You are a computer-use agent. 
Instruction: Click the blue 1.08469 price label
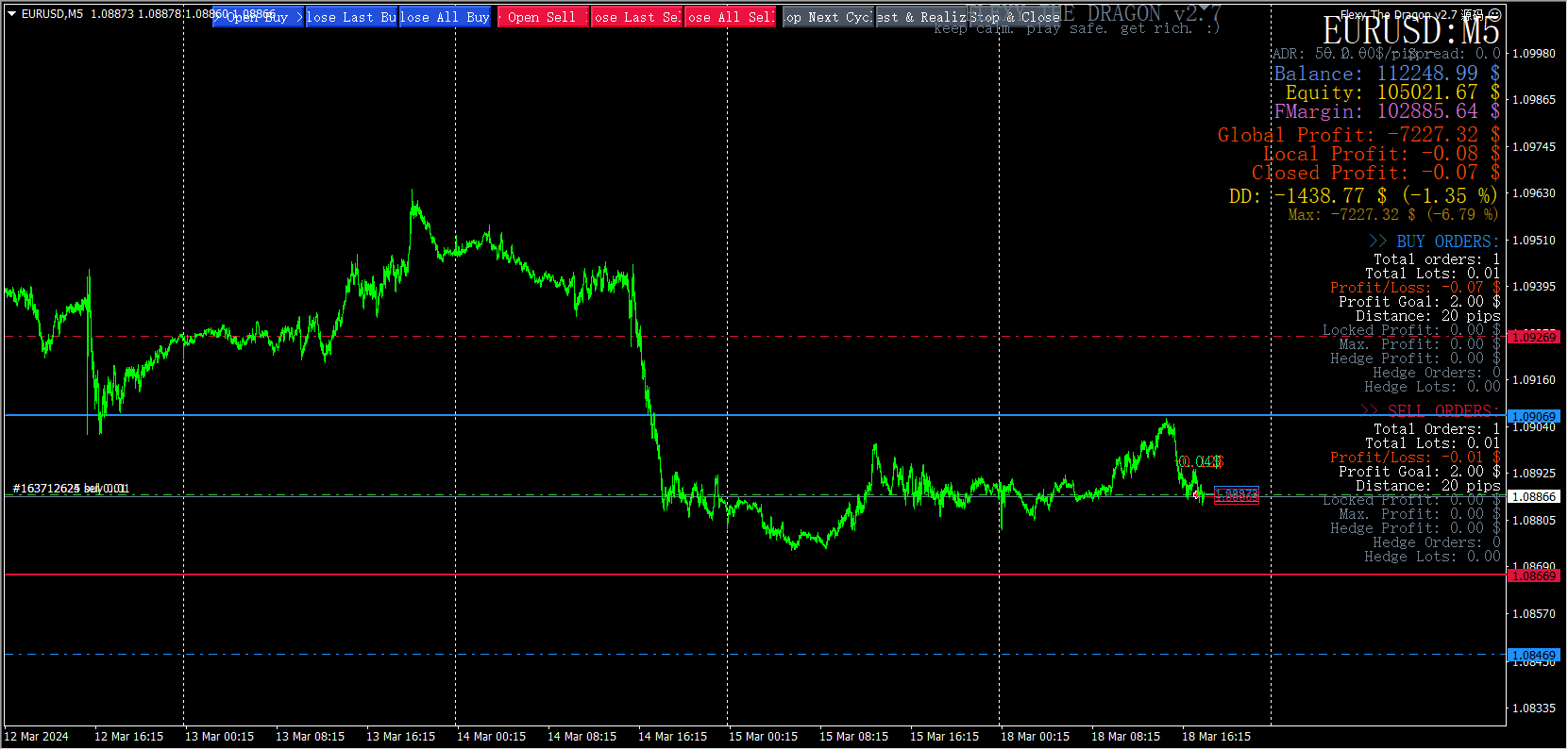[x=1534, y=656]
